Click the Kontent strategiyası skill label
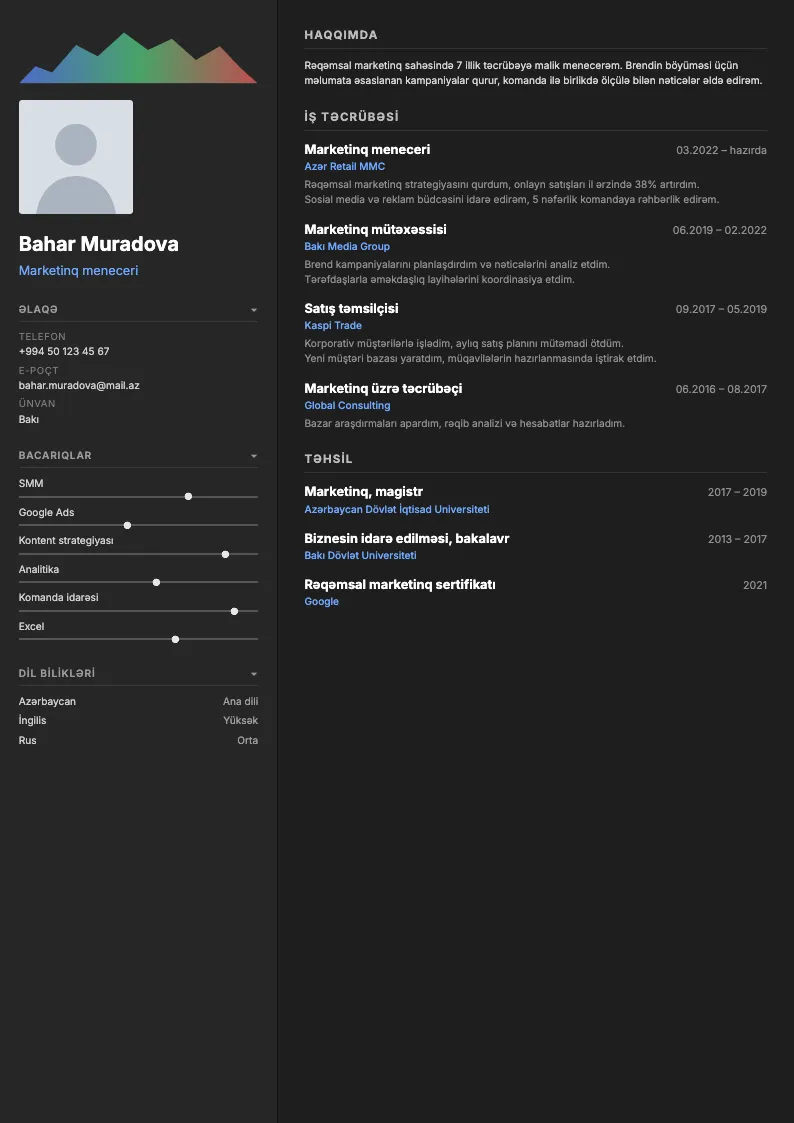Image resolution: width=794 pixels, height=1123 pixels. point(66,541)
